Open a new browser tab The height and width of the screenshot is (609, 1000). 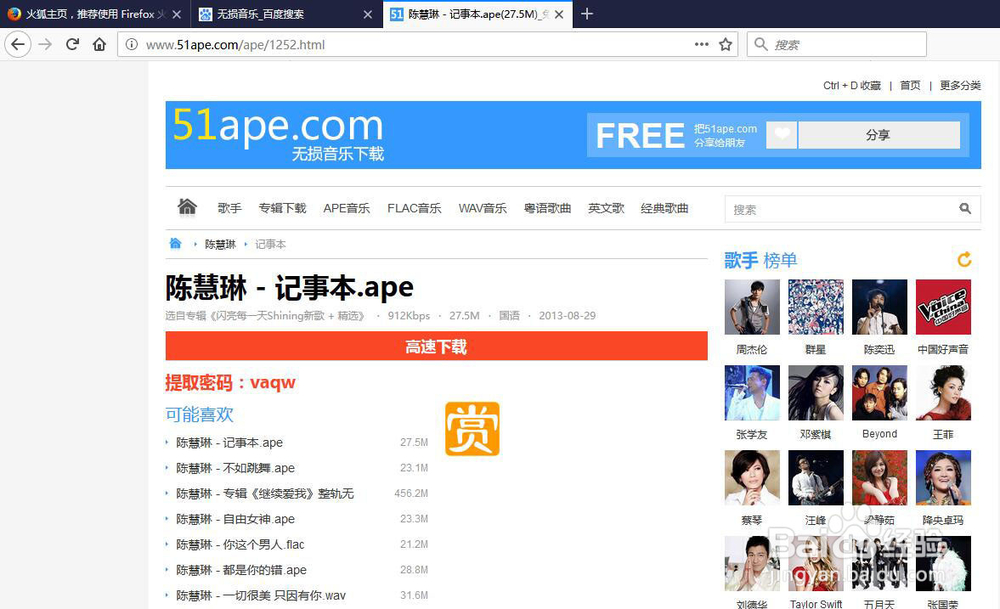coord(587,13)
